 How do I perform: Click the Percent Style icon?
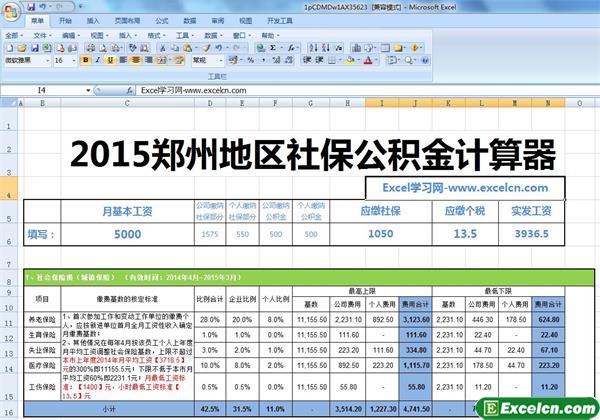251,60
